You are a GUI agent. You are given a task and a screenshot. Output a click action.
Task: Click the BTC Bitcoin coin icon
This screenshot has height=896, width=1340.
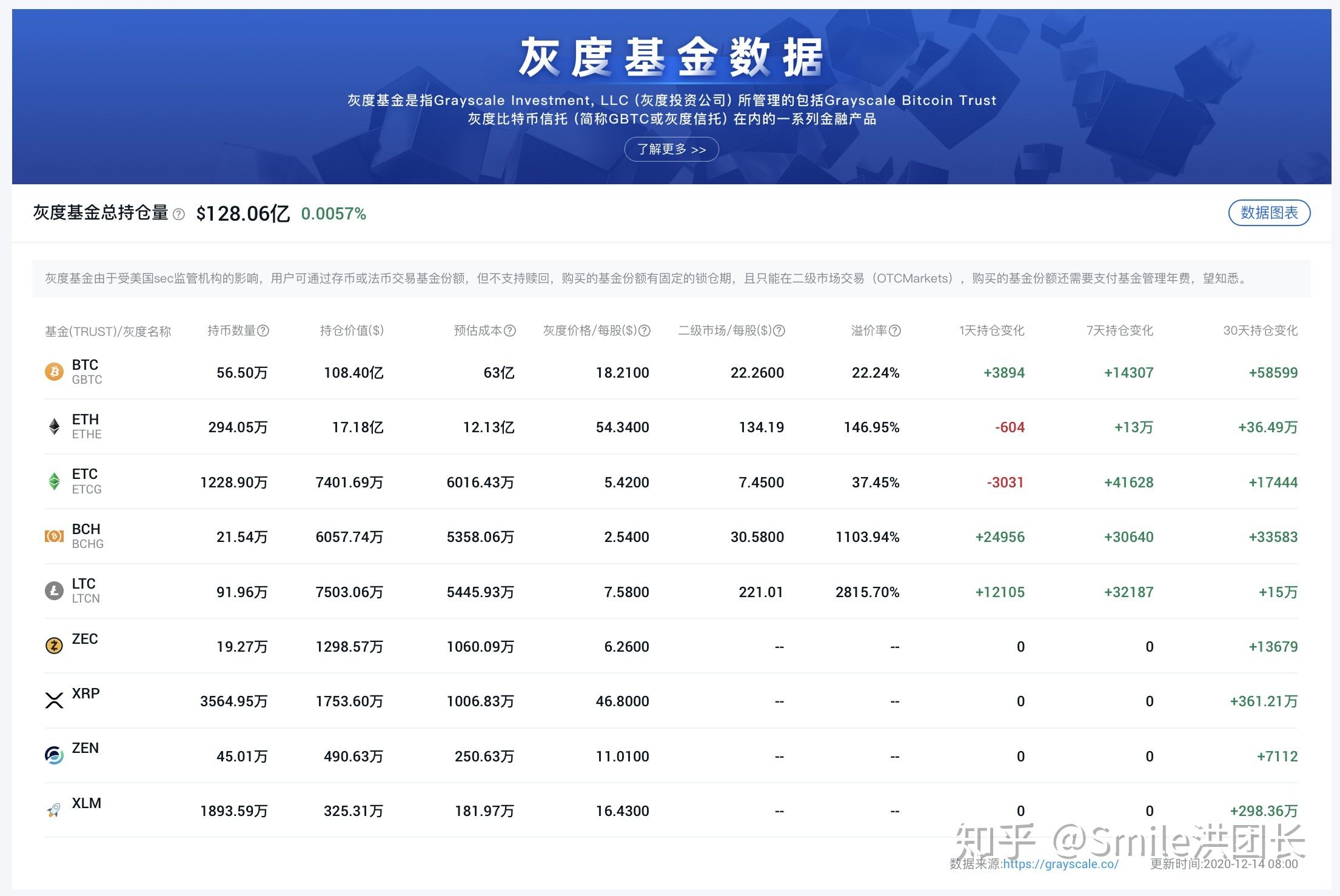pos(54,372)
